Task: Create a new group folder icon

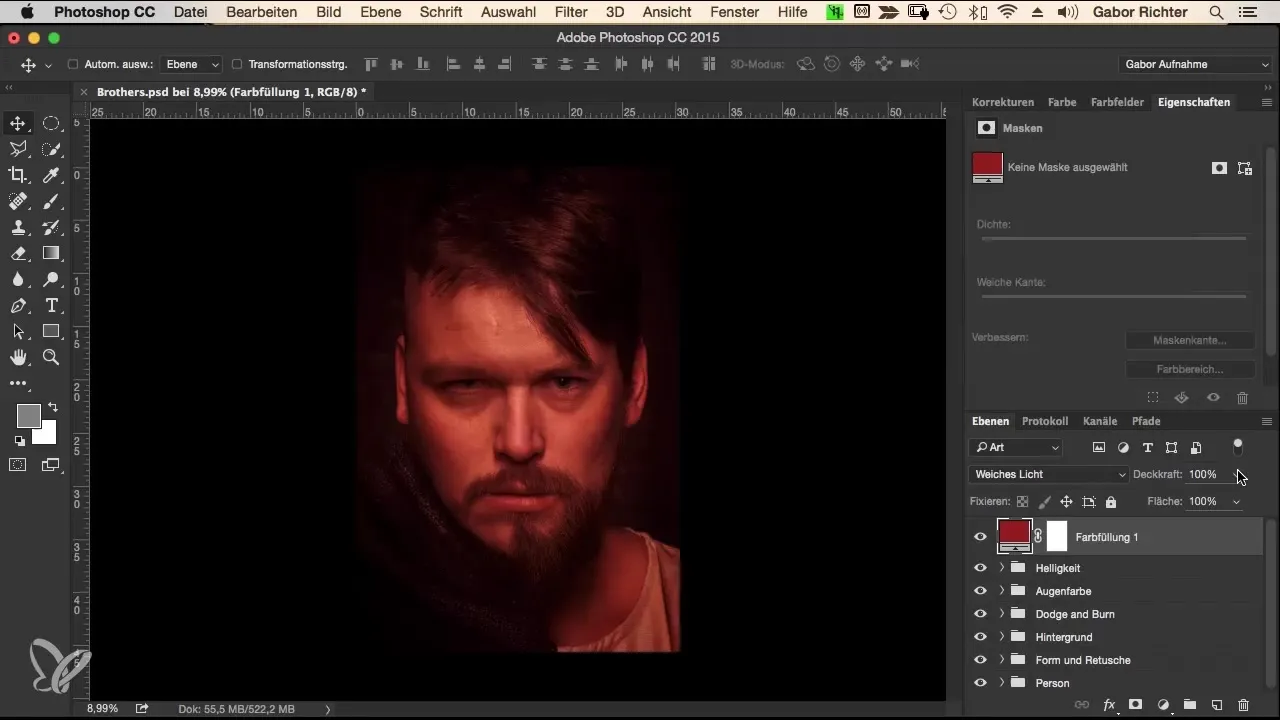Action: click(x=1190, y=705)
